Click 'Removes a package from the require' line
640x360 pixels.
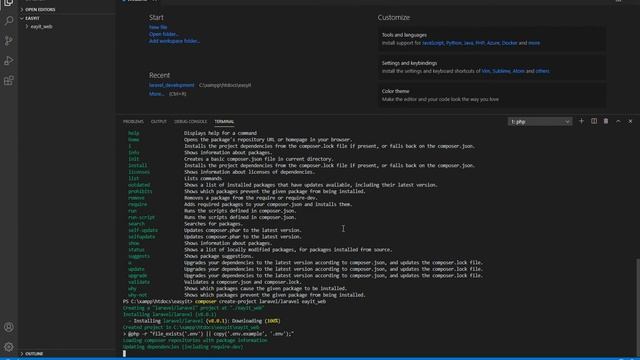click(250, 198)
